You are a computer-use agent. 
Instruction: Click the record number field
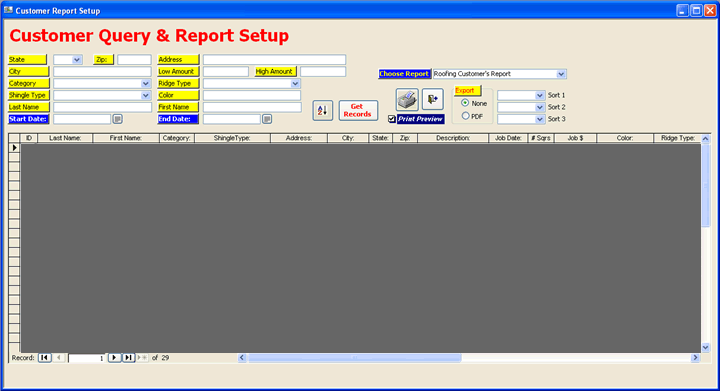click(87, 358)
